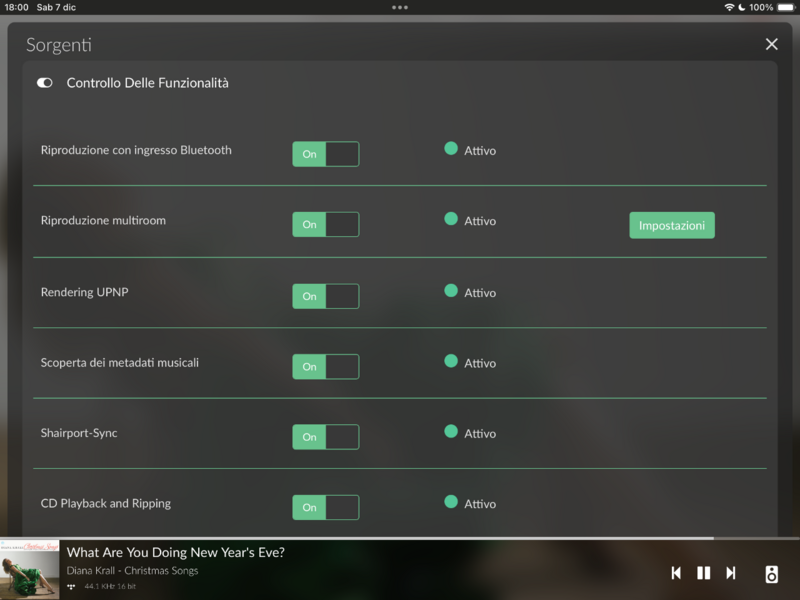Click the playback progress bar above the player
Viewport: 800px width, 600px height.
coord(400,538)
